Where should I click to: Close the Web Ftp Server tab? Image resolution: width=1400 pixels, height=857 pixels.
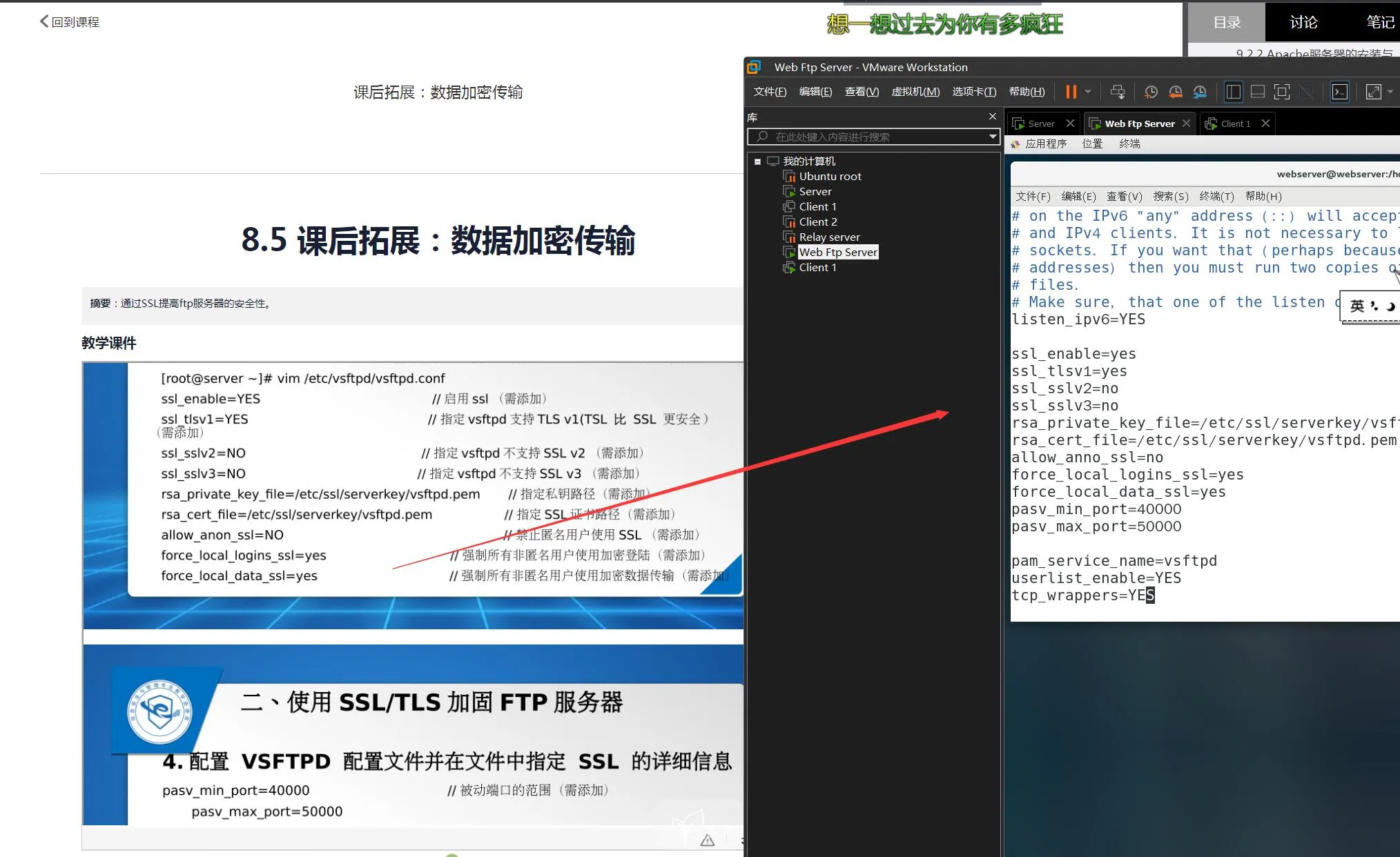click(x=1186, y=124)
